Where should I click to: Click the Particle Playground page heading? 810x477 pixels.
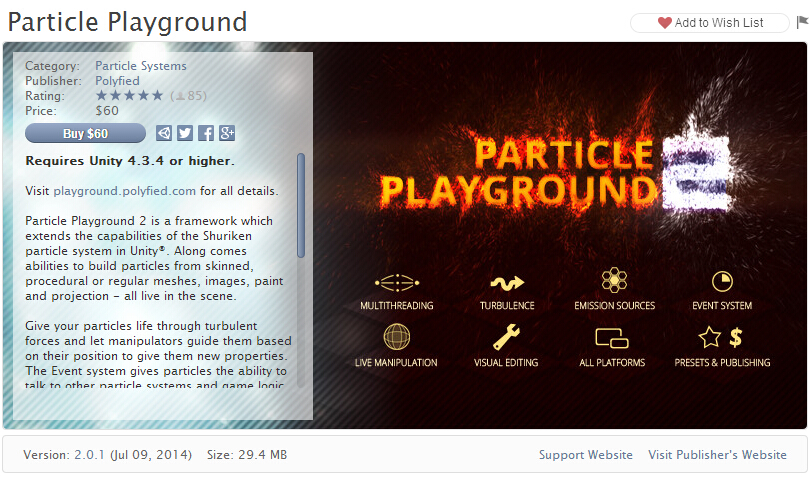[x=127, y=22]
